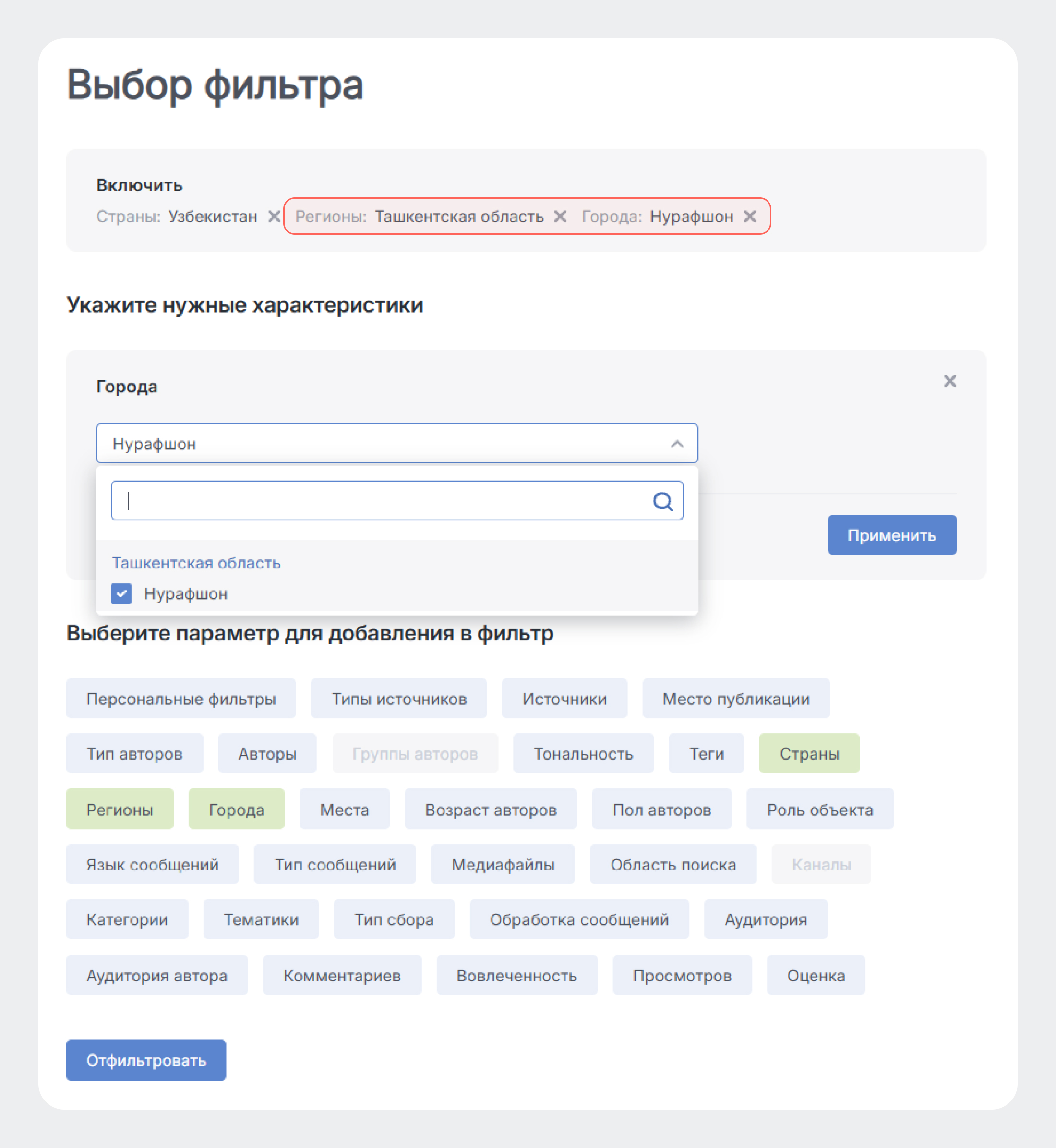The image size is (1056, 1148).
Task: Toggle the Города filter parameter
Action: (236, 810)
